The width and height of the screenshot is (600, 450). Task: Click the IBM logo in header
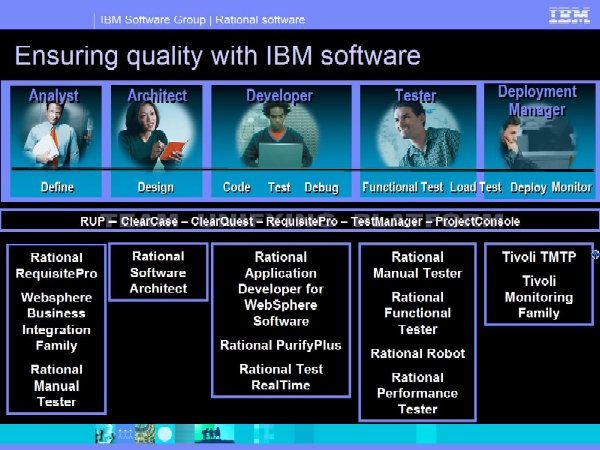point(569,16)
